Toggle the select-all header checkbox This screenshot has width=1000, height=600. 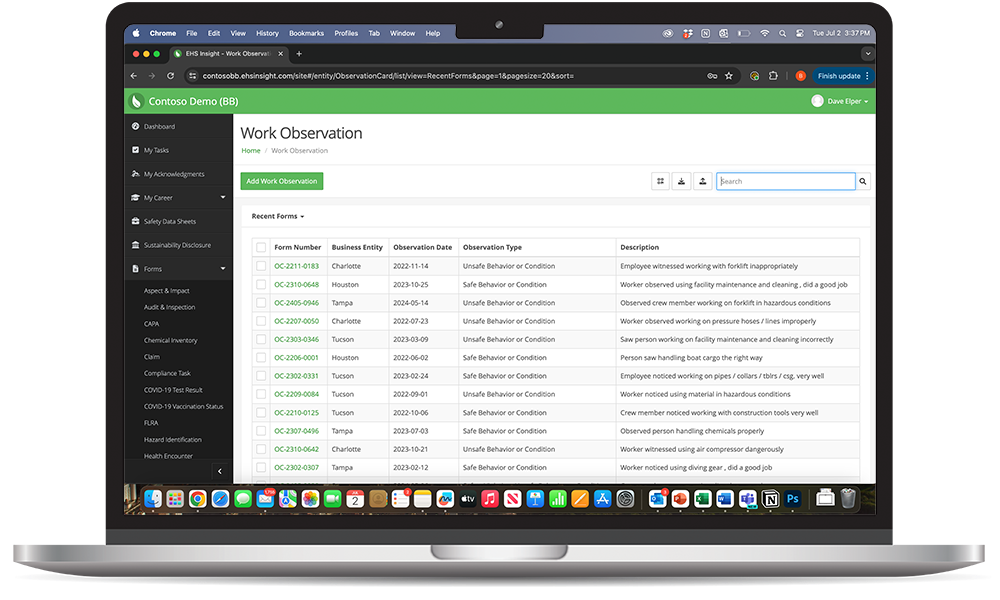coord(261,247)
